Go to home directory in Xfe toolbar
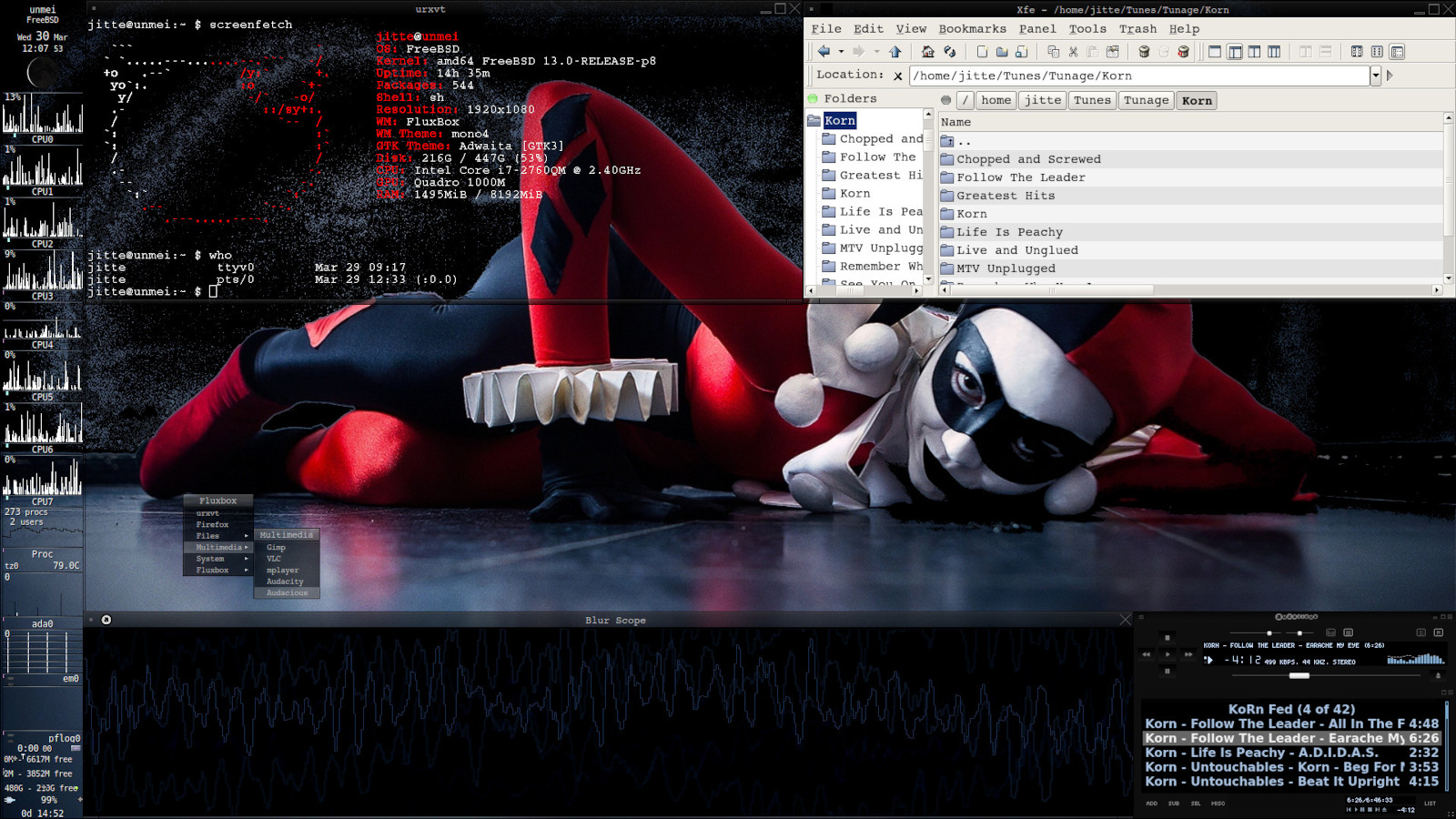Screen dimensions: 1456x819 (x=927, y=52)
